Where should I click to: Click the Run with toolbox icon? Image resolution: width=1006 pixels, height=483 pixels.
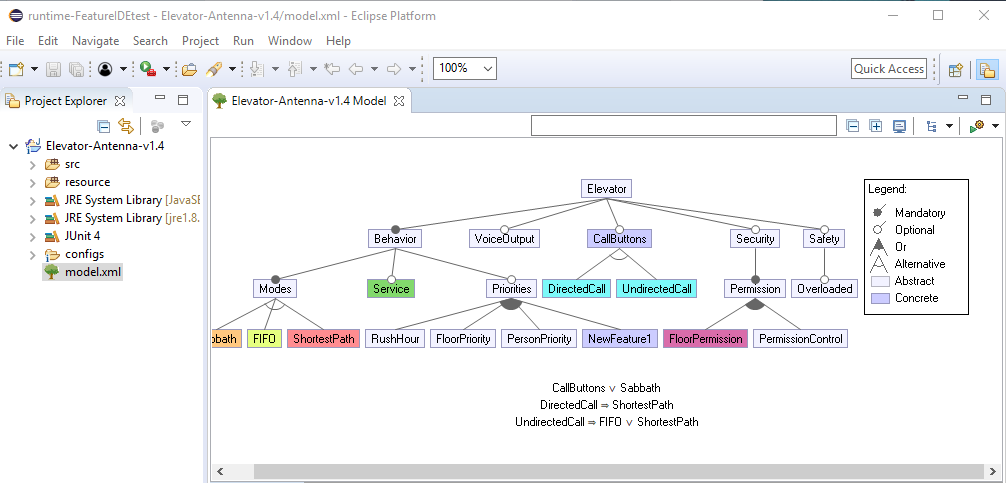click(x=148, y=69)
